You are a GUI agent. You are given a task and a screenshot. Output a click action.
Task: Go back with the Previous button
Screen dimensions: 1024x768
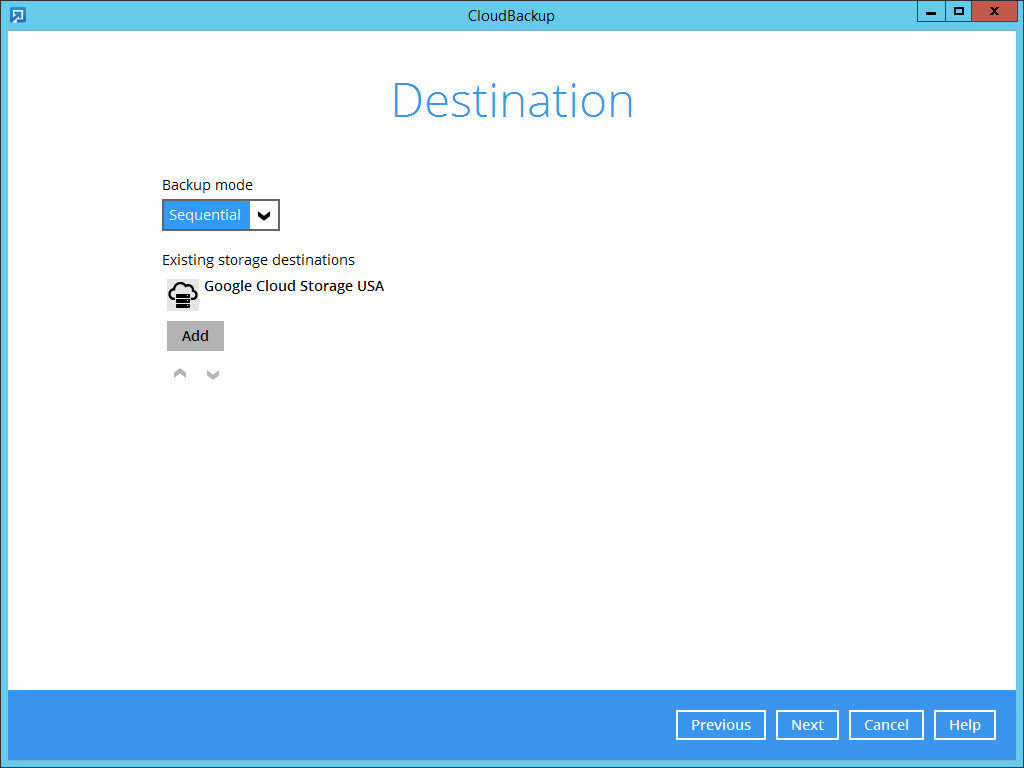point(720,725)
